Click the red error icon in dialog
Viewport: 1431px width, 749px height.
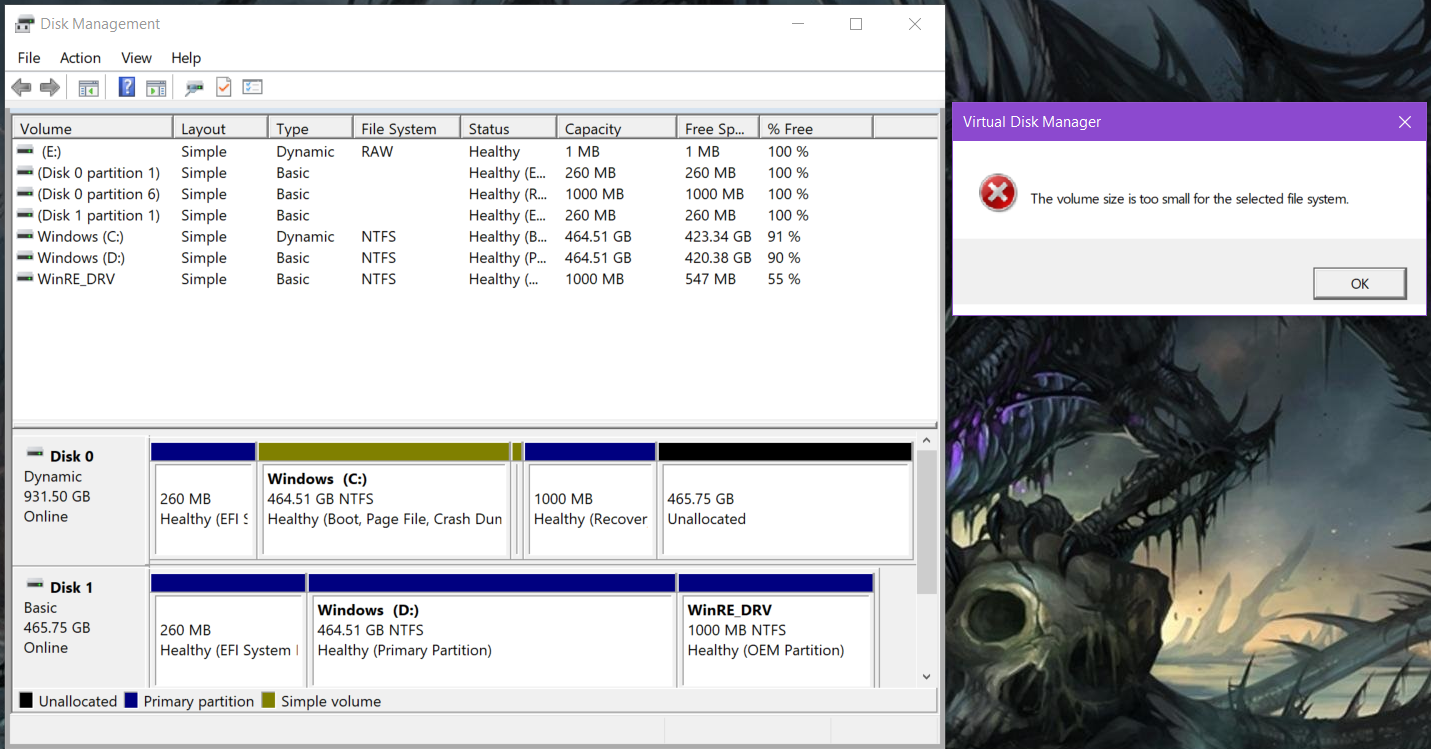click(998, 193)
